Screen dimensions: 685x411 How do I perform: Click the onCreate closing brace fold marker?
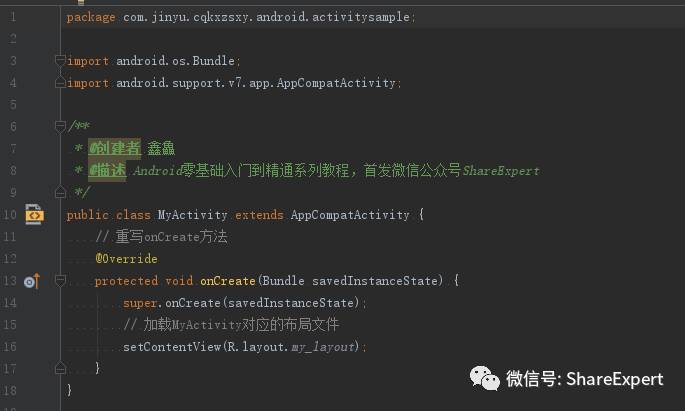pos(60,369)
